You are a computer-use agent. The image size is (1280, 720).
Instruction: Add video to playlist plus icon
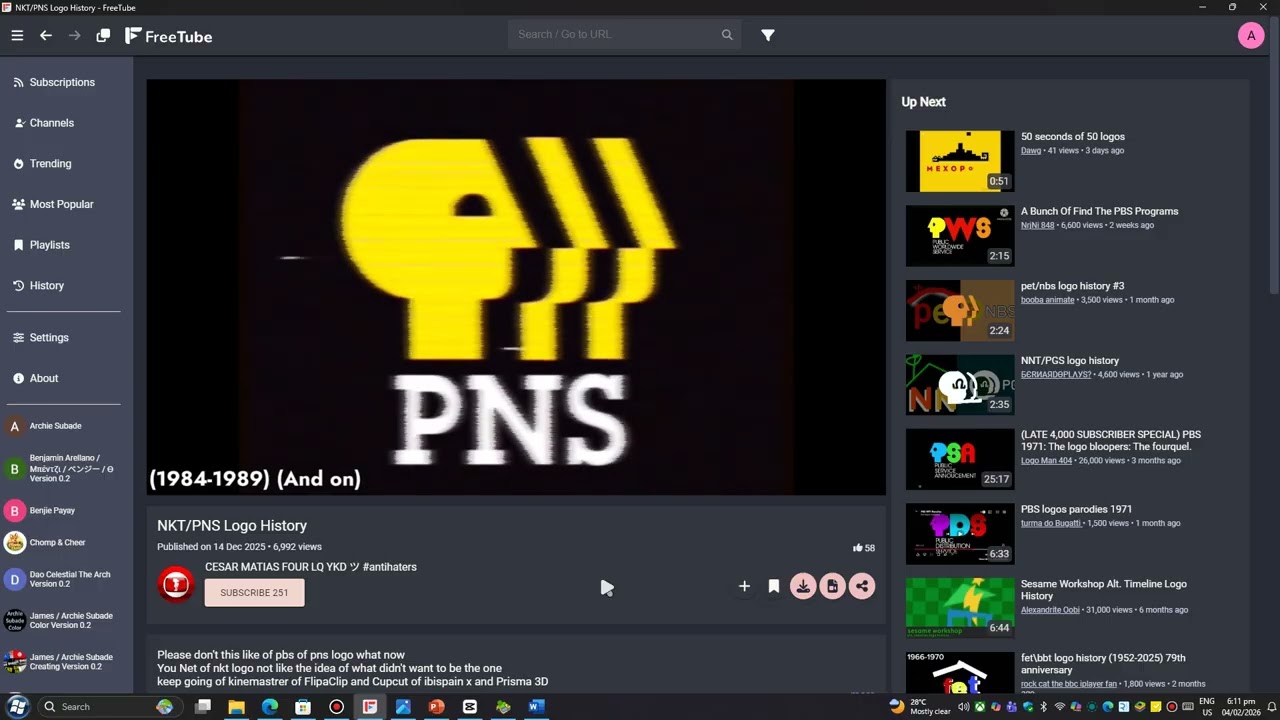(744, 586)
